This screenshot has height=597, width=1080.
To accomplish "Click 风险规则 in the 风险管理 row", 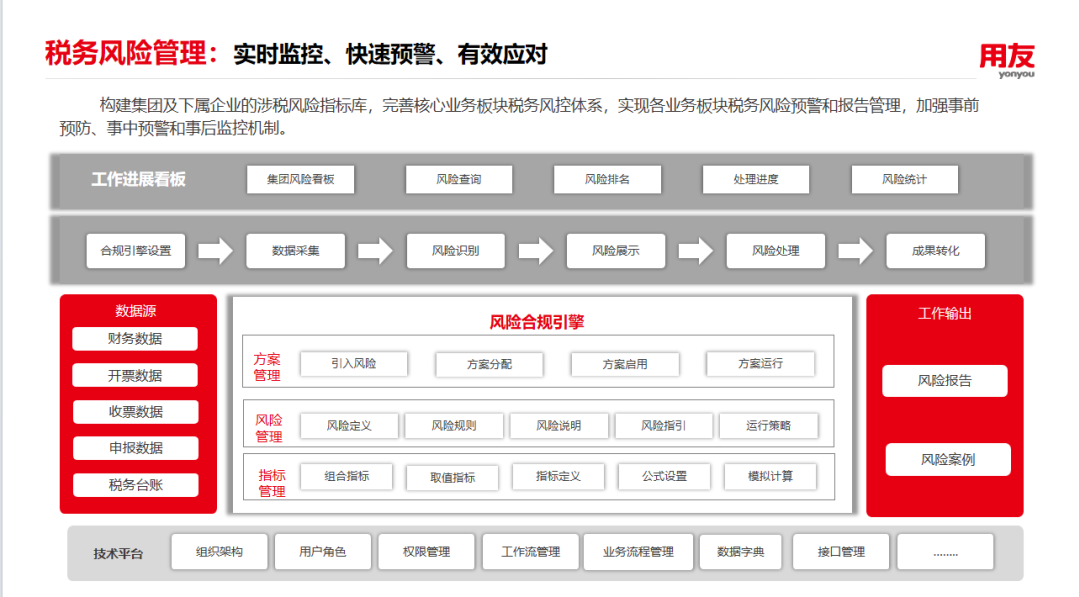I will [x=454, y=426].
